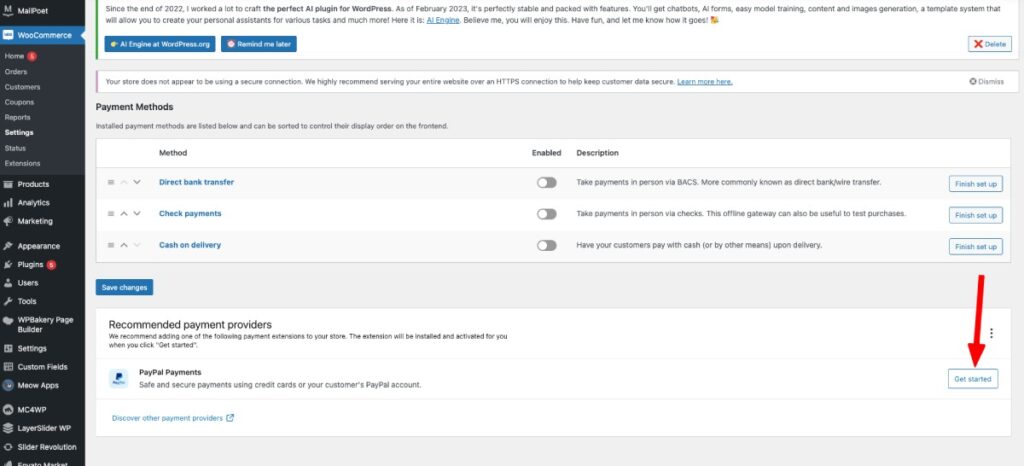
Task: Click Get started for PayPal Payments
Action: 972,379
